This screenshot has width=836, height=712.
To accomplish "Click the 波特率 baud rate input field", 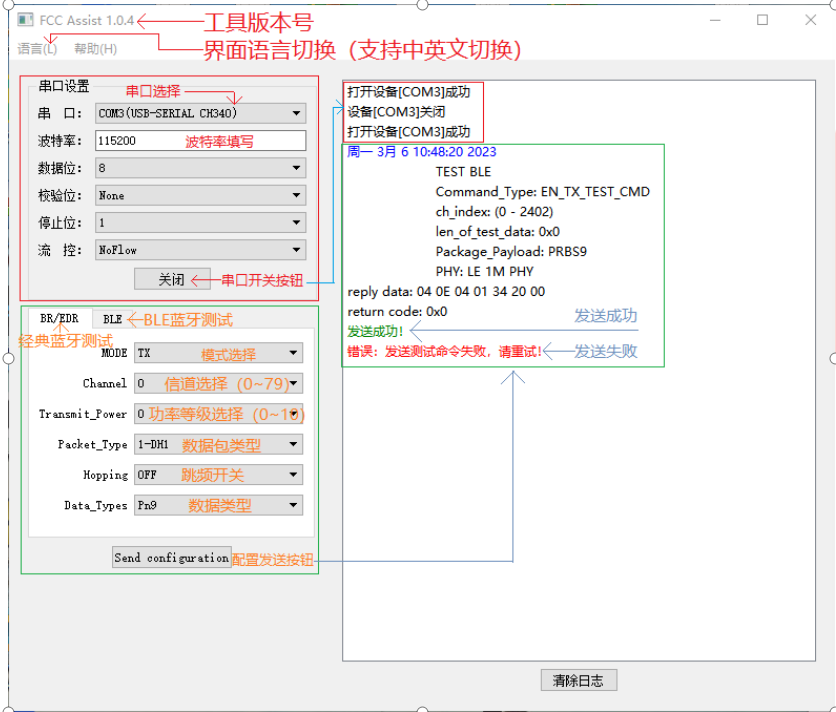I will pos(200,141).
